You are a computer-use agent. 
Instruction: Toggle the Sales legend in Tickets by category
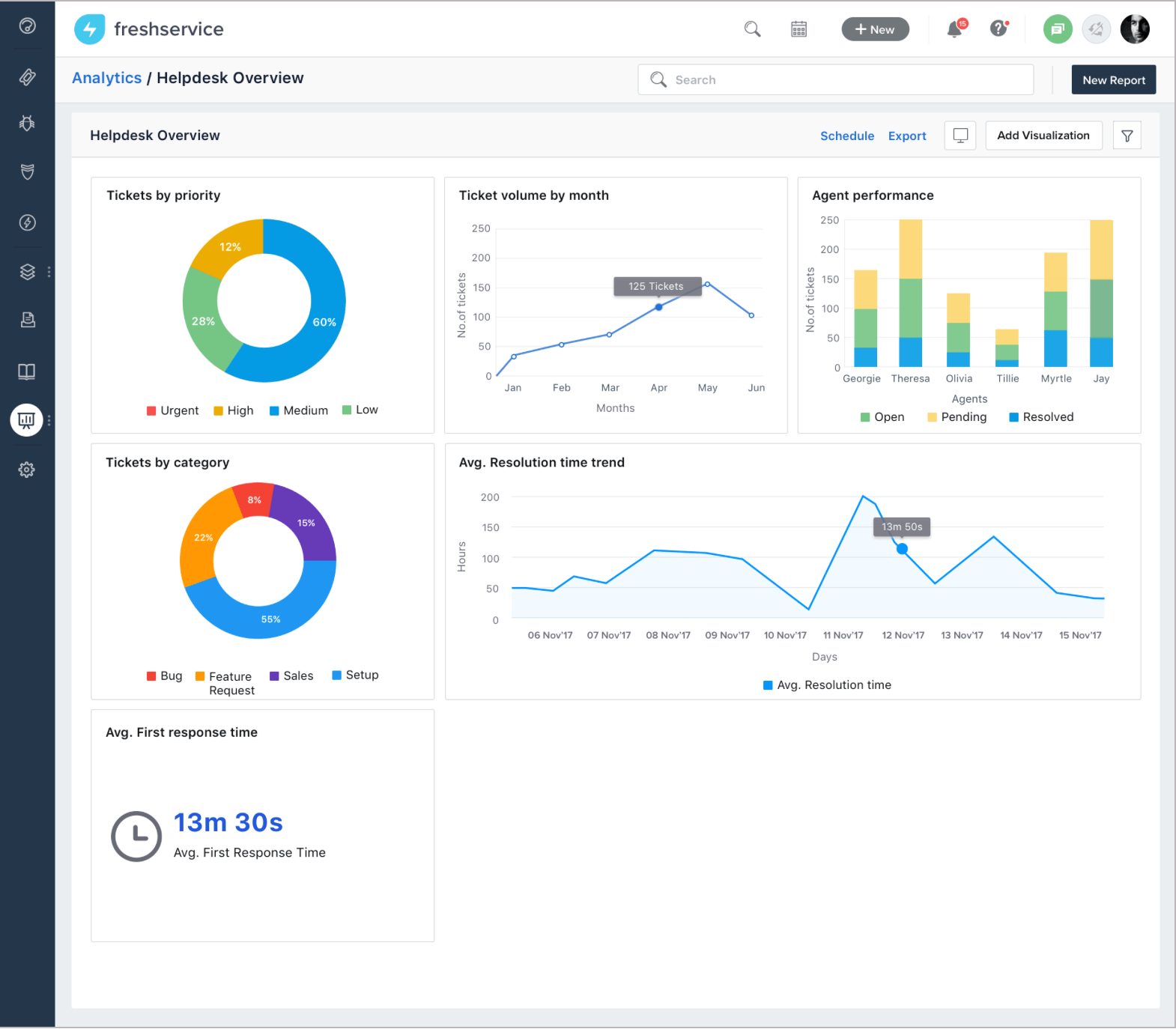291,676
